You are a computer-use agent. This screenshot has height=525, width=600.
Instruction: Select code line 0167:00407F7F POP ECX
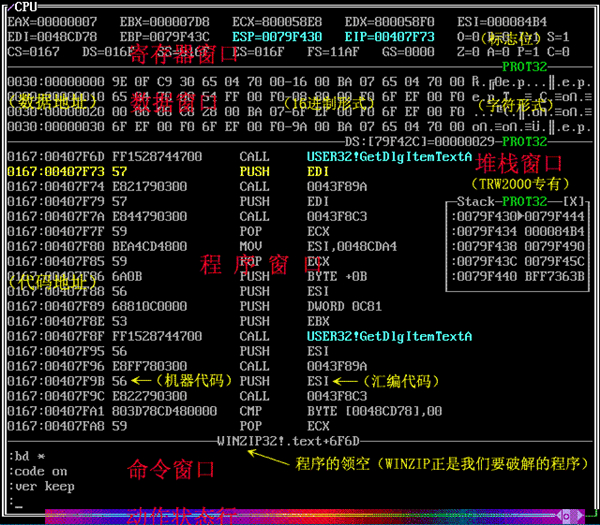point(168,231)
